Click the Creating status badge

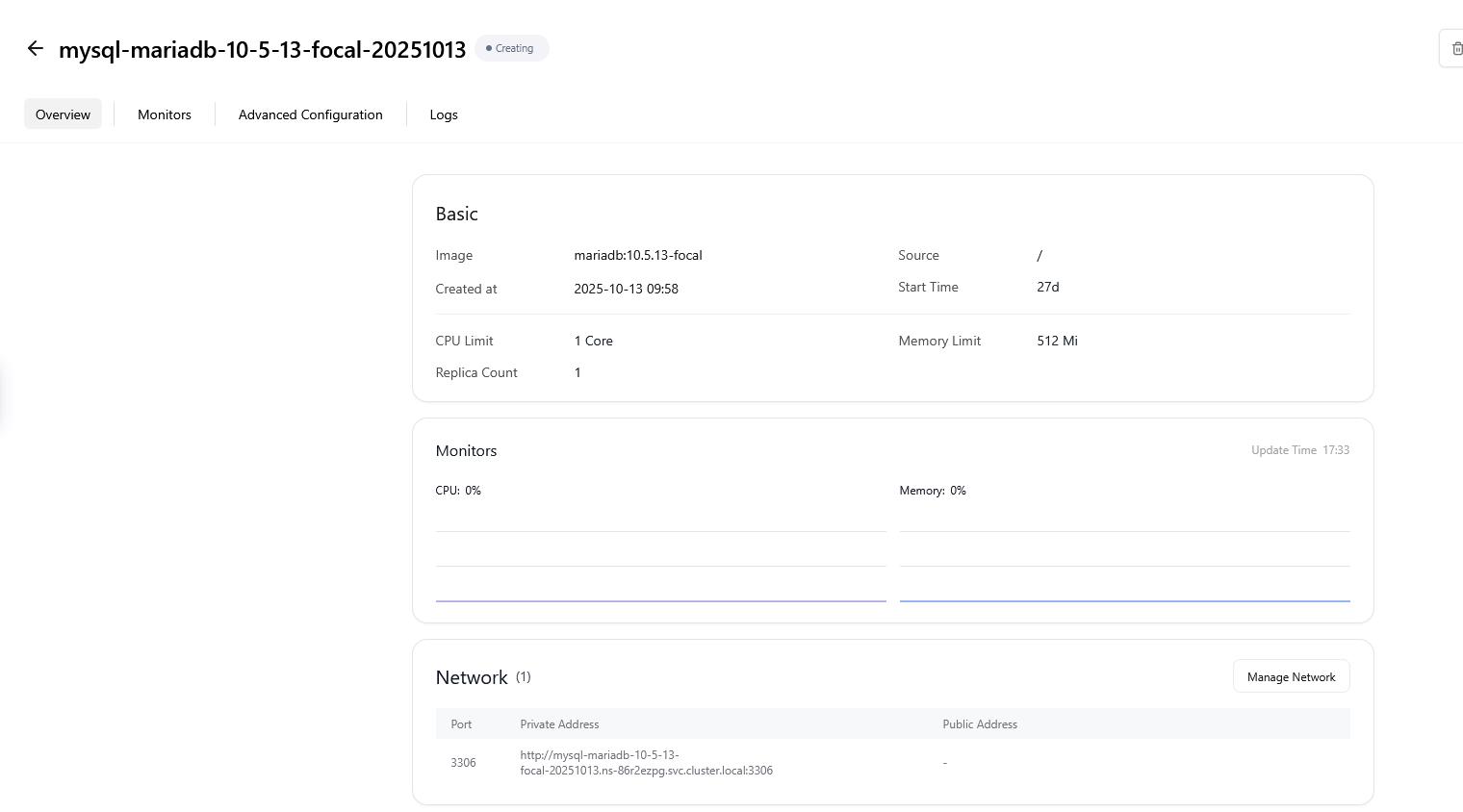511,48
